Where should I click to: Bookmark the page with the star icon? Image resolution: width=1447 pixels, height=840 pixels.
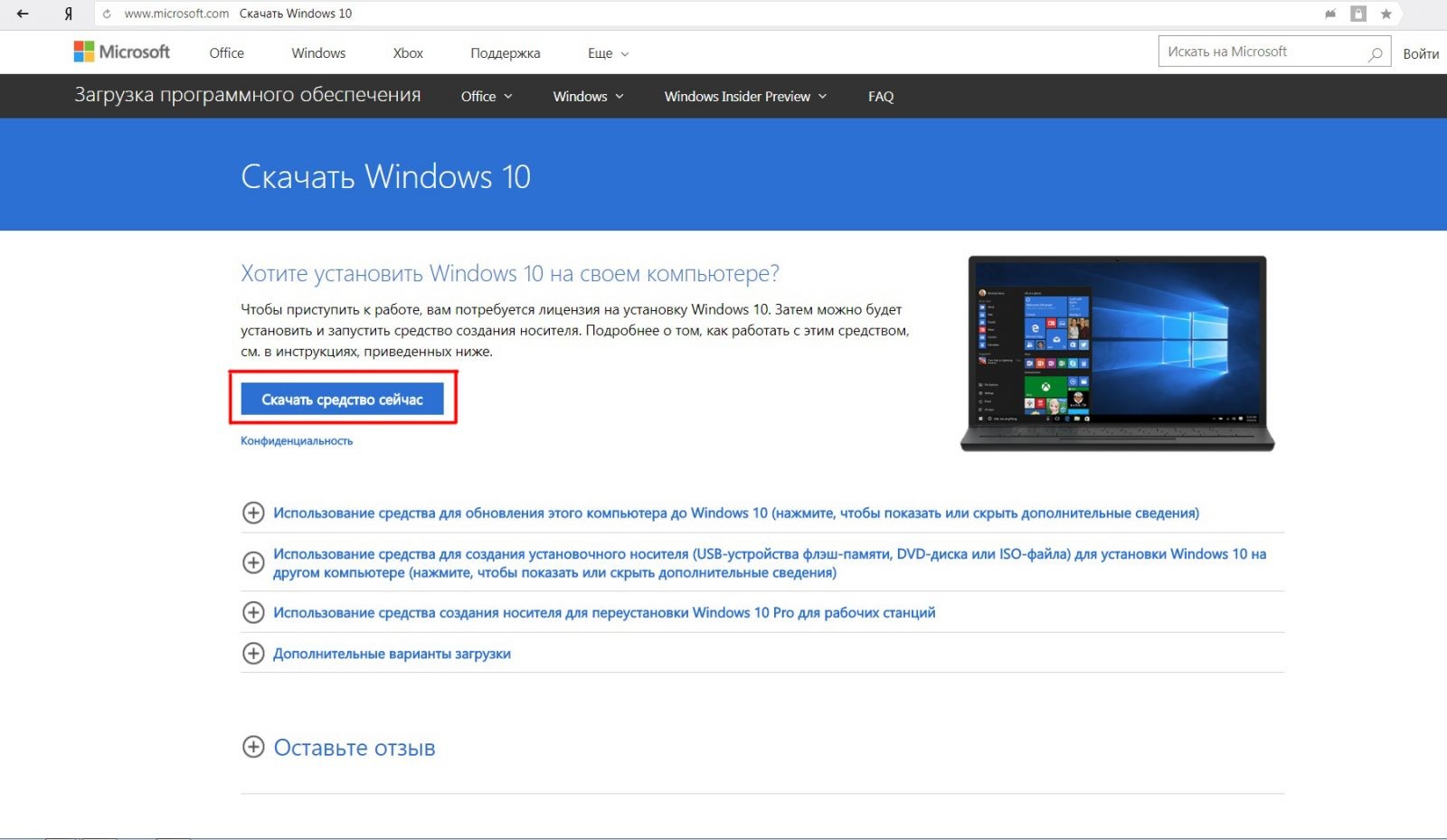[1386, 14]
